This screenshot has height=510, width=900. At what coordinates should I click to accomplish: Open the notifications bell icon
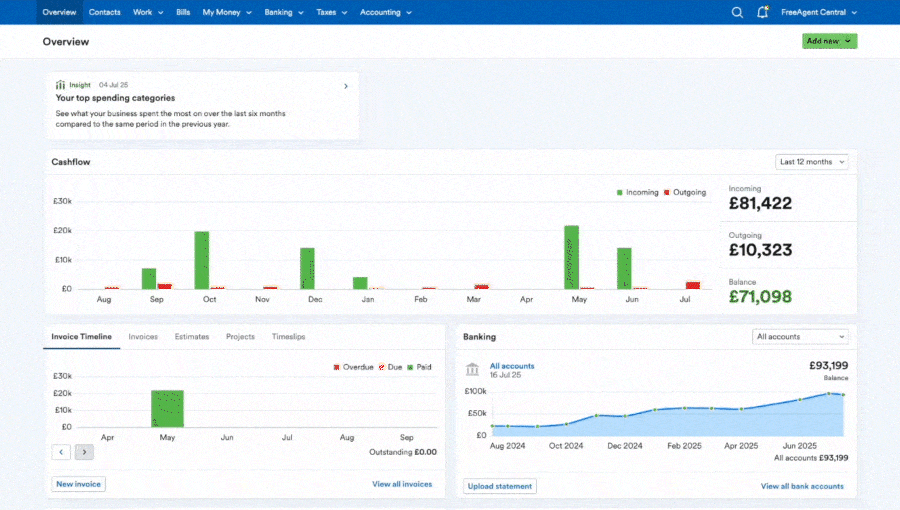763,12
